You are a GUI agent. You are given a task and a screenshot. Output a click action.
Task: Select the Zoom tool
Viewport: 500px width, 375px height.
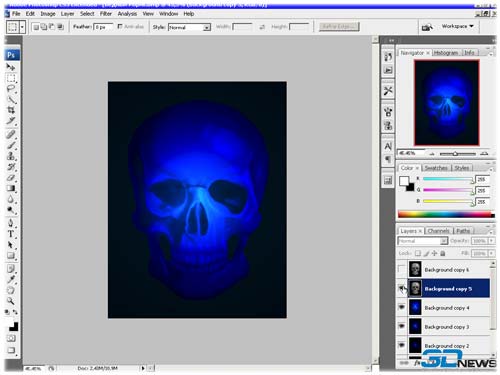11,301
